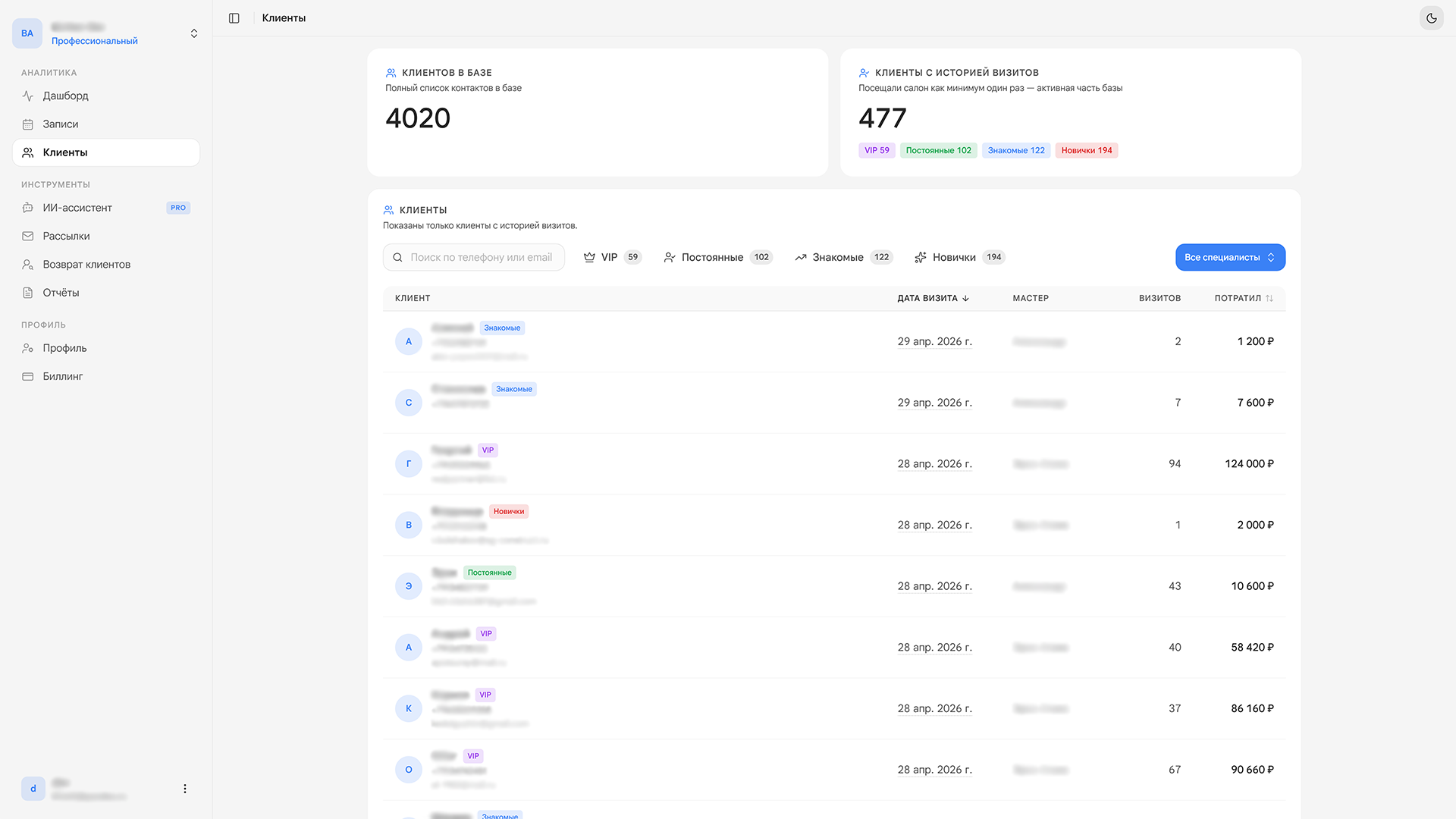
Task: Click the Отчёты document icon
Action: pyautogui.click(x=28, y=293)
